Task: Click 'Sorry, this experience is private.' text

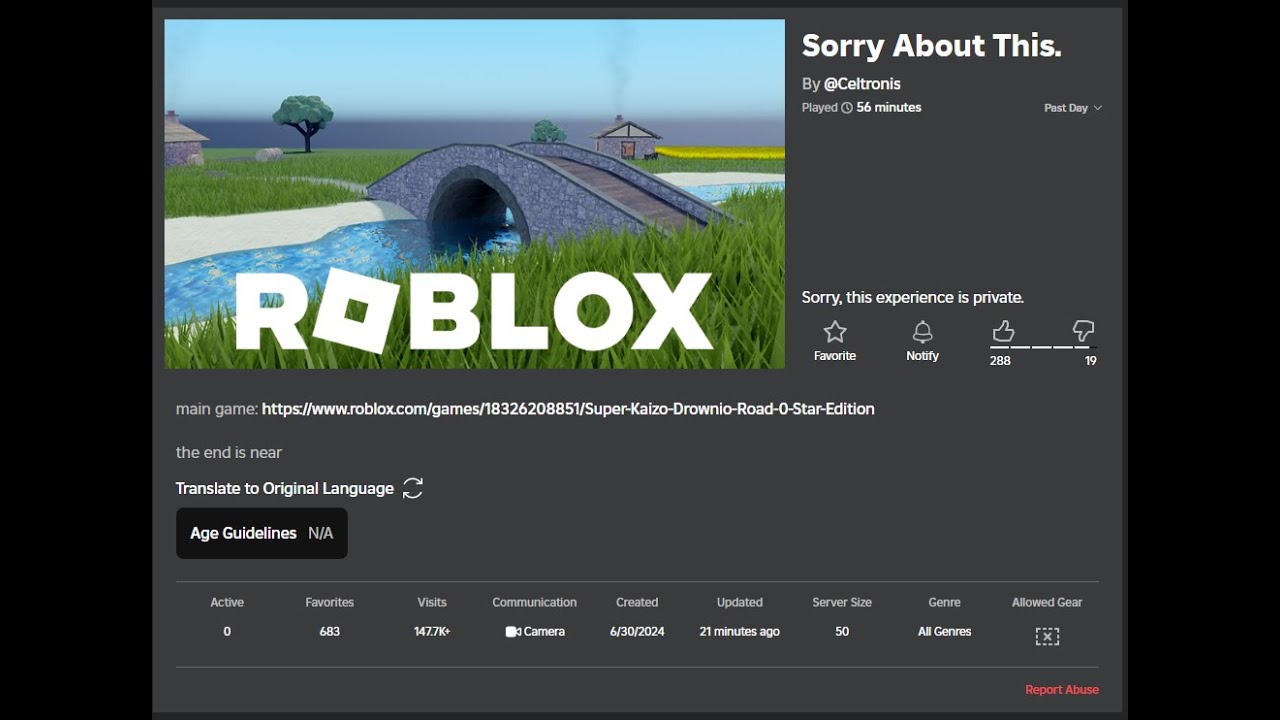Action: (913, 297)
